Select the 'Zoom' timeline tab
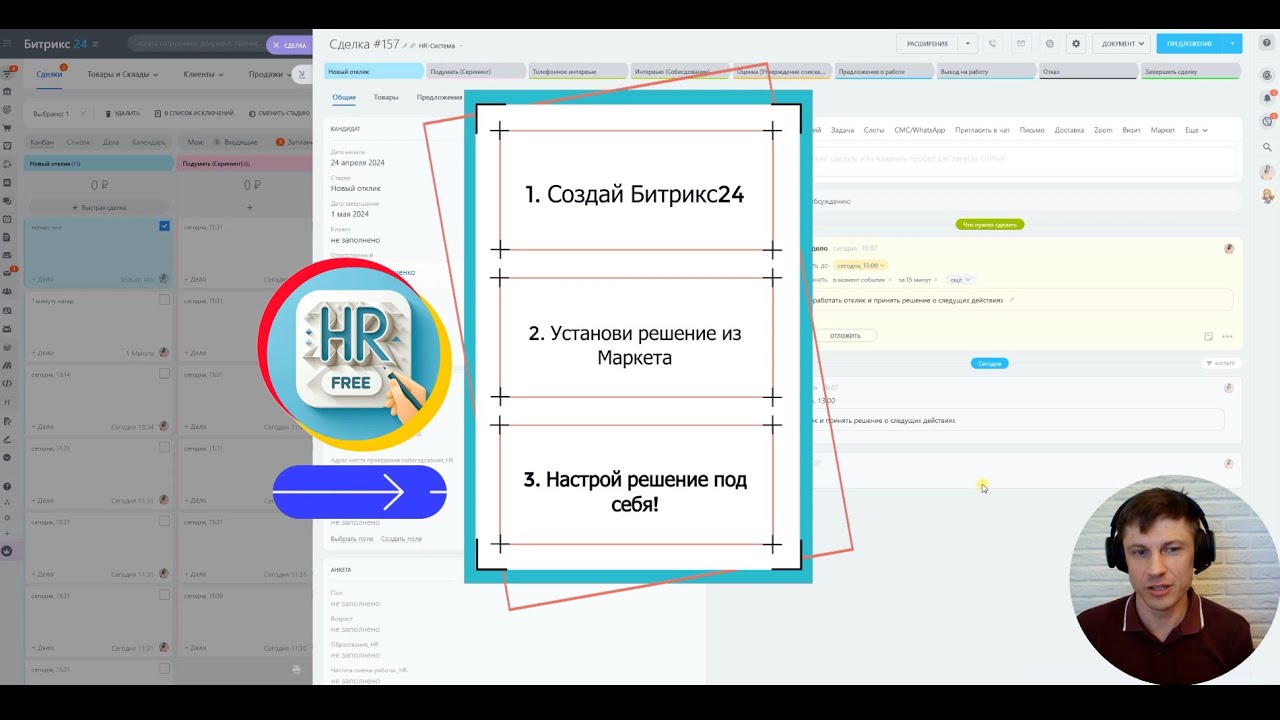This screenshot has height=720, width=1280. (x=1103, y=130)
